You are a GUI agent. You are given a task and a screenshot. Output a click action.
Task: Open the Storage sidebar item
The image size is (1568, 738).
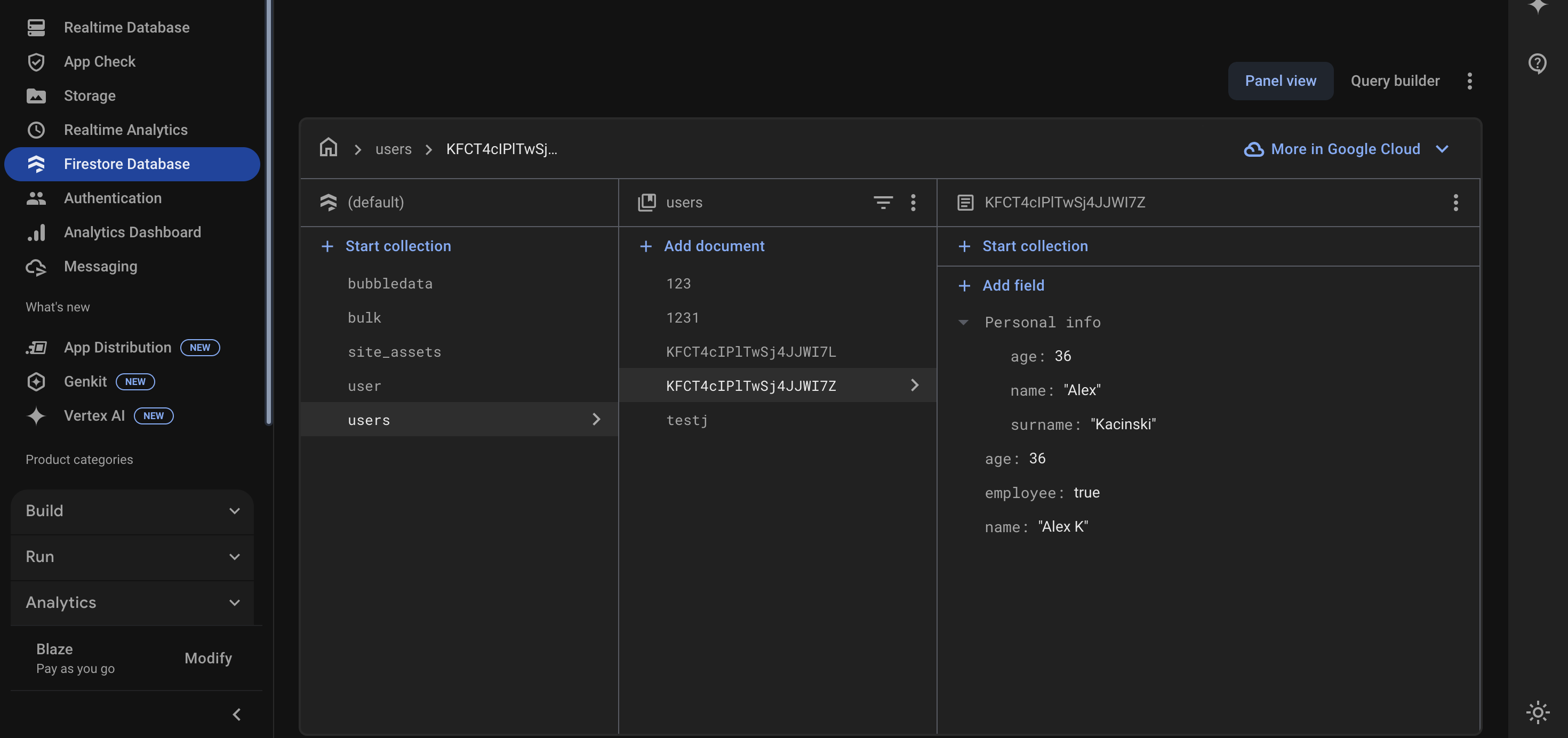(x=90, y=95)
